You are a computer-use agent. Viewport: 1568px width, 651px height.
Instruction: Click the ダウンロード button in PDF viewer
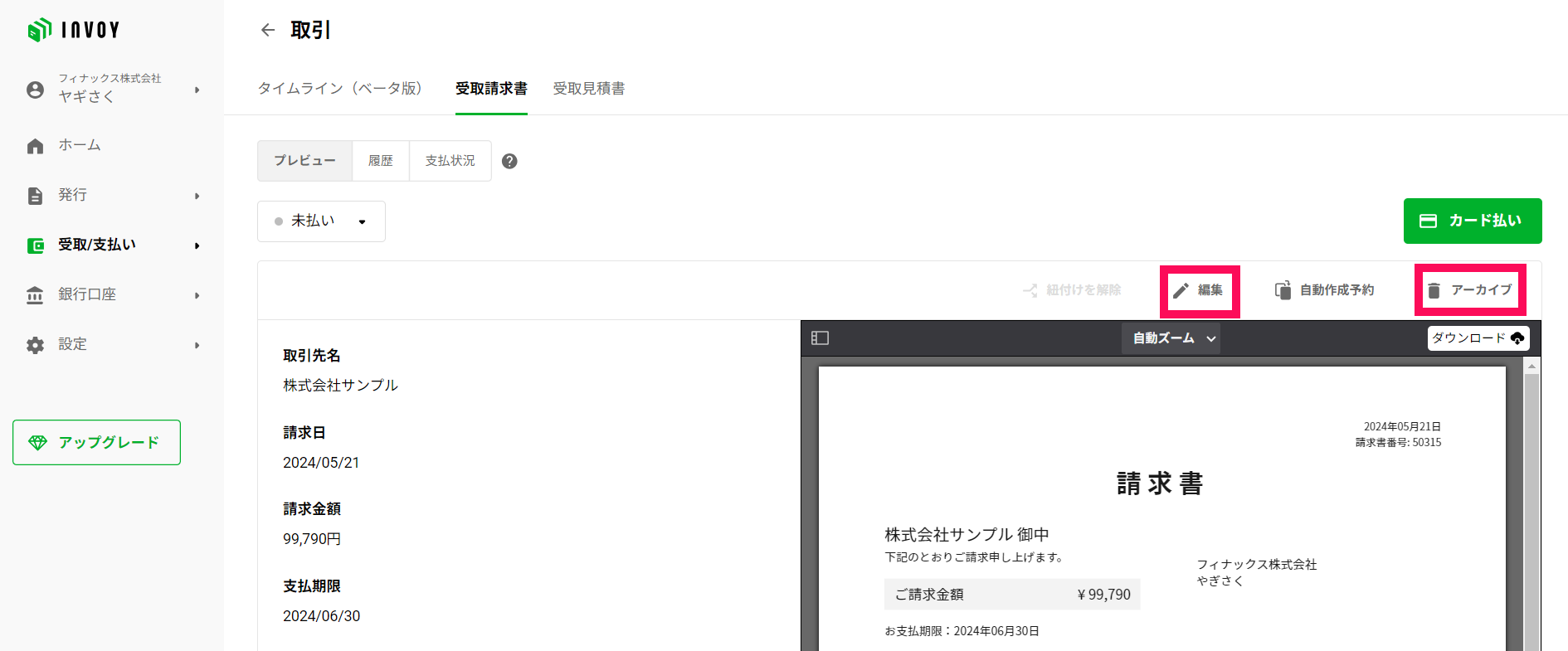tap(1478, 338)
